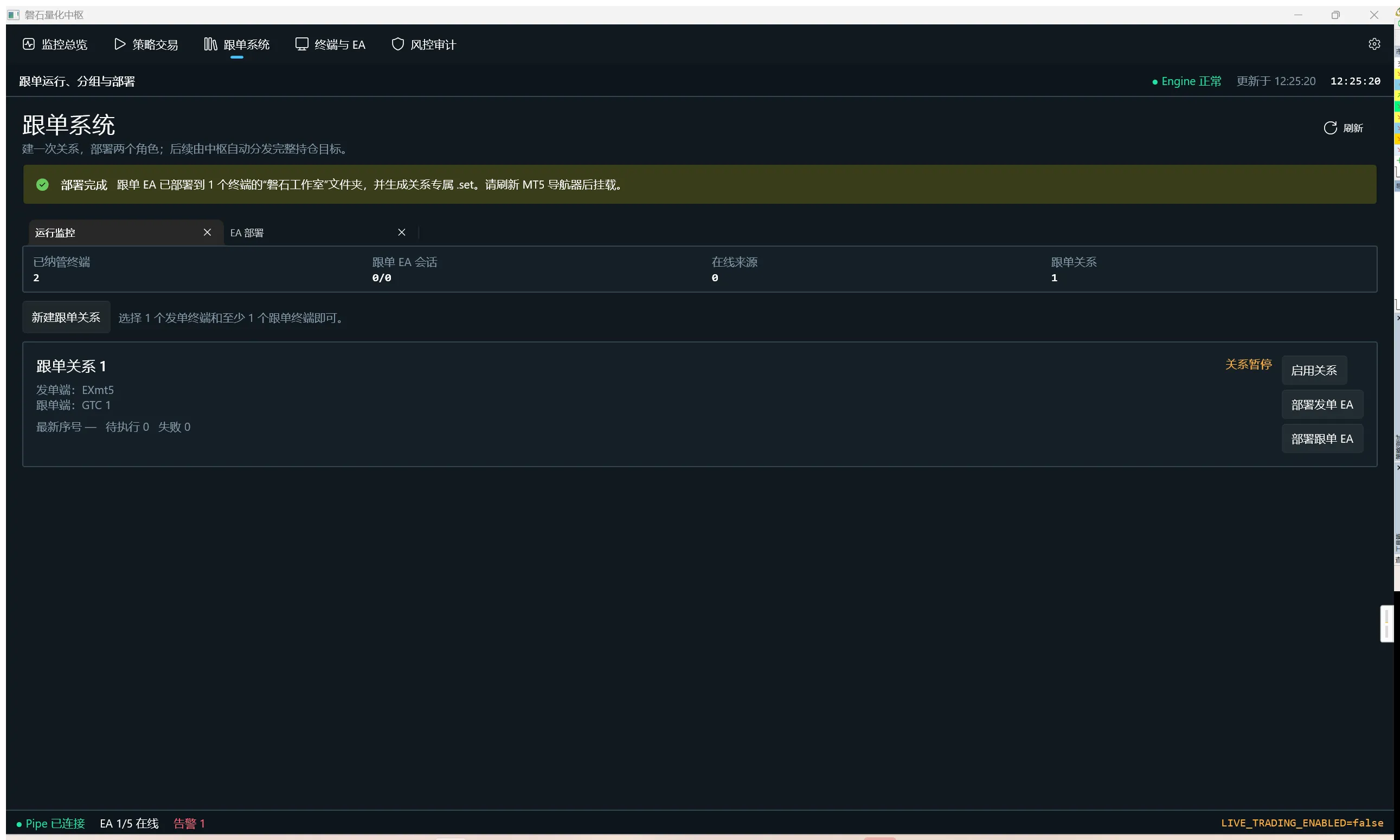This screenshot has height=840, width=1400.
Task: Click LIVE_TRADING_ENABLED=false status text
Action: click(x=1302, y=823)
